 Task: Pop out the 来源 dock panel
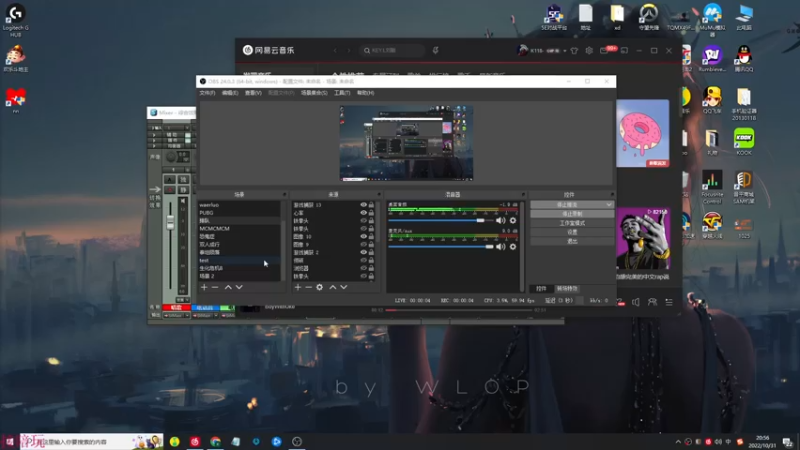click(x=379, y=194)
